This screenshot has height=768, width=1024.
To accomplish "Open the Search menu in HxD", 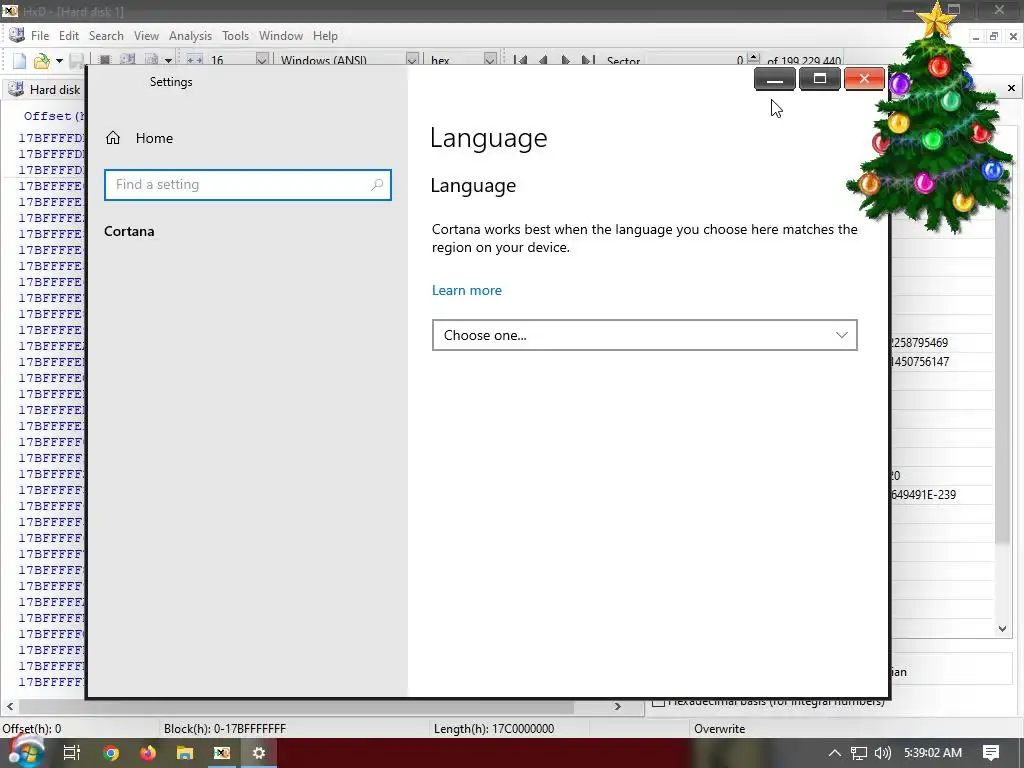I will [x=106, y=36].
